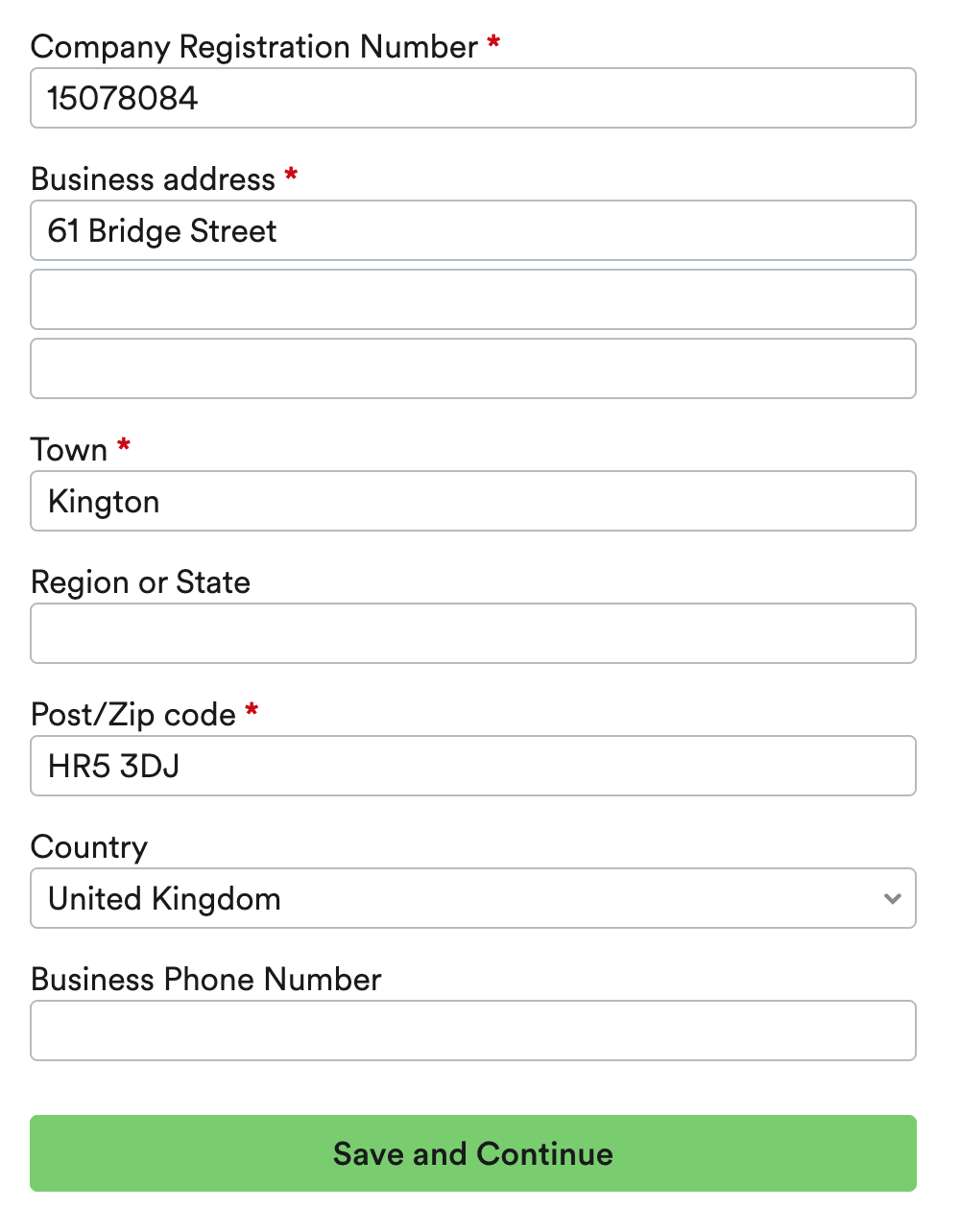Click the Business Phone Number label
960x1232 pixels.
click(206, 980)
